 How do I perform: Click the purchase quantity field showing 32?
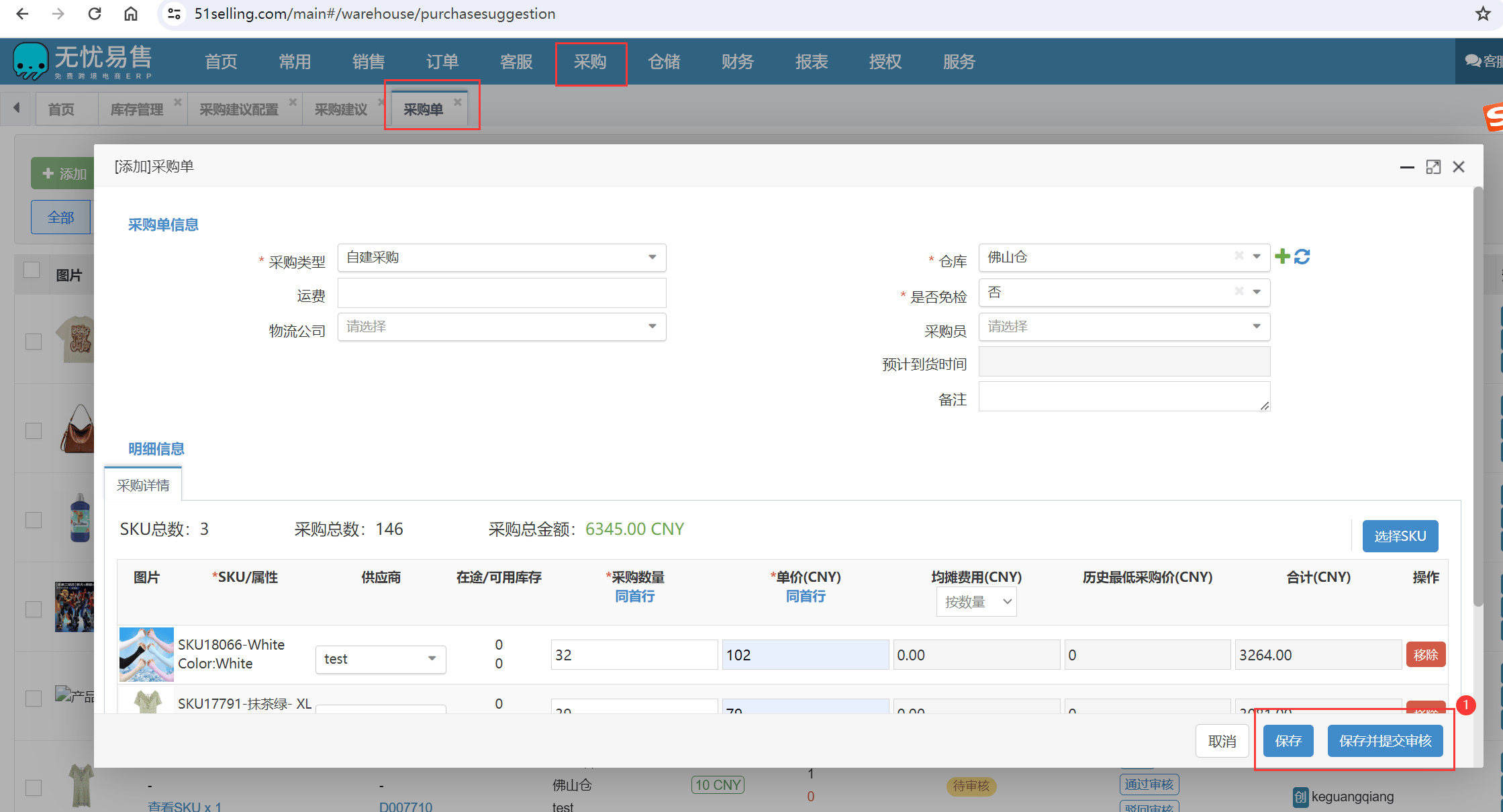(634, 655)
